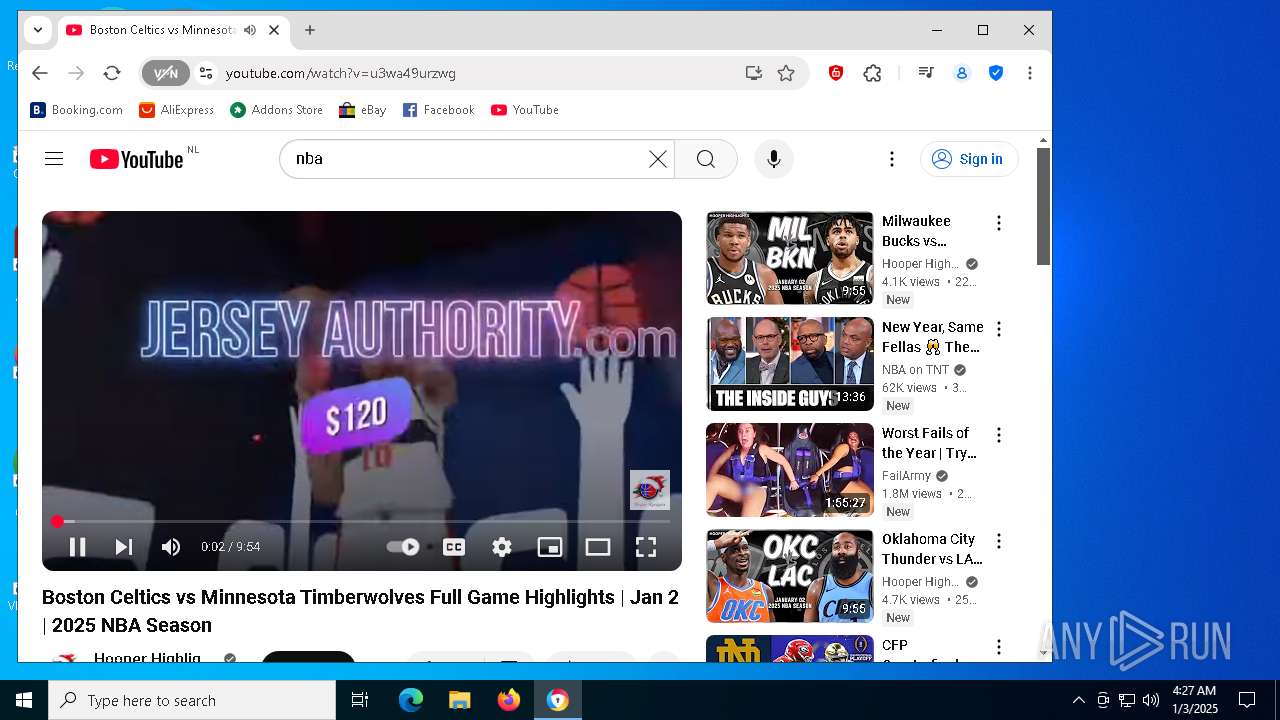Viewport: 1280px width, 720px height.
Task: Open red ad blocker extension icon
Action: 836,73
